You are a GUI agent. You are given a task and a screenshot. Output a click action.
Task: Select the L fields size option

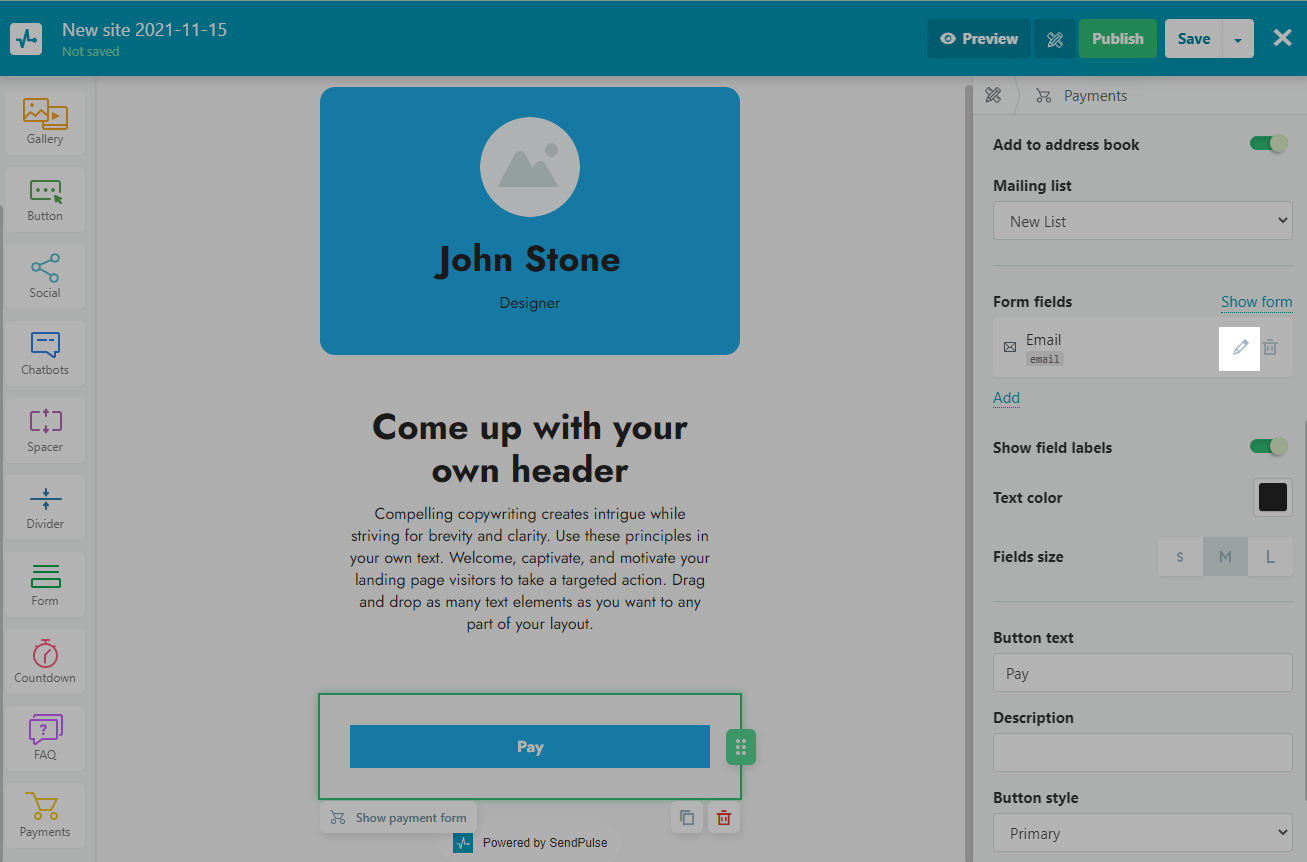click(x=1270, y=557)
